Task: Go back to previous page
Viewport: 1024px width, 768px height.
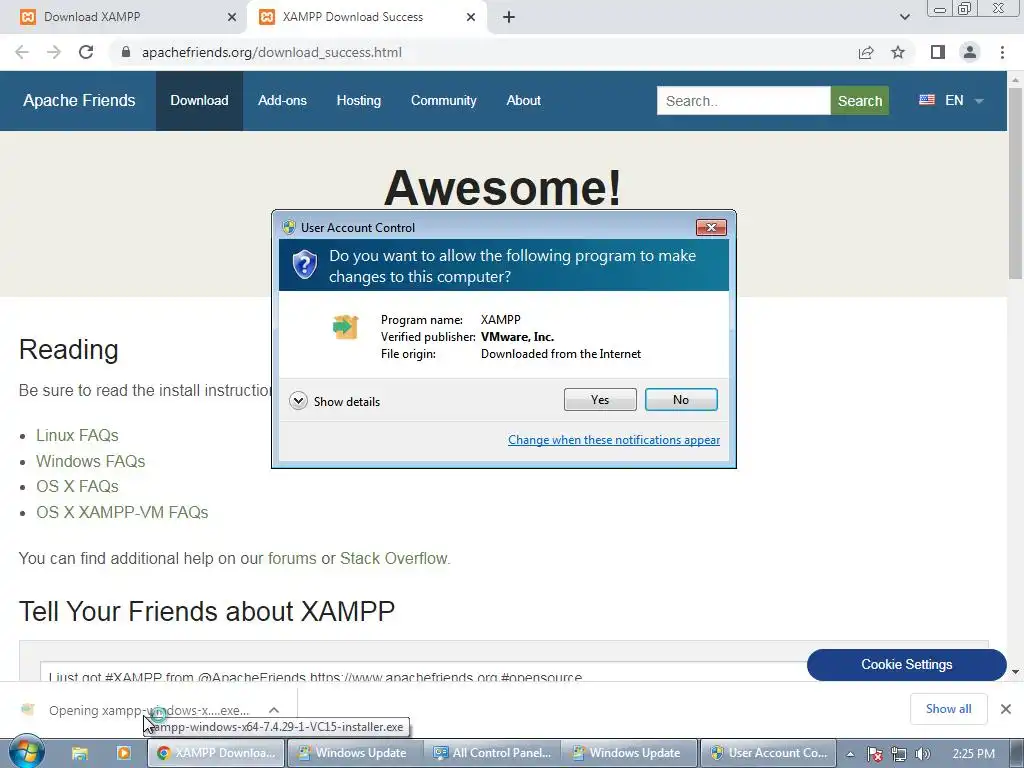Action: click(x=22, y=52)
